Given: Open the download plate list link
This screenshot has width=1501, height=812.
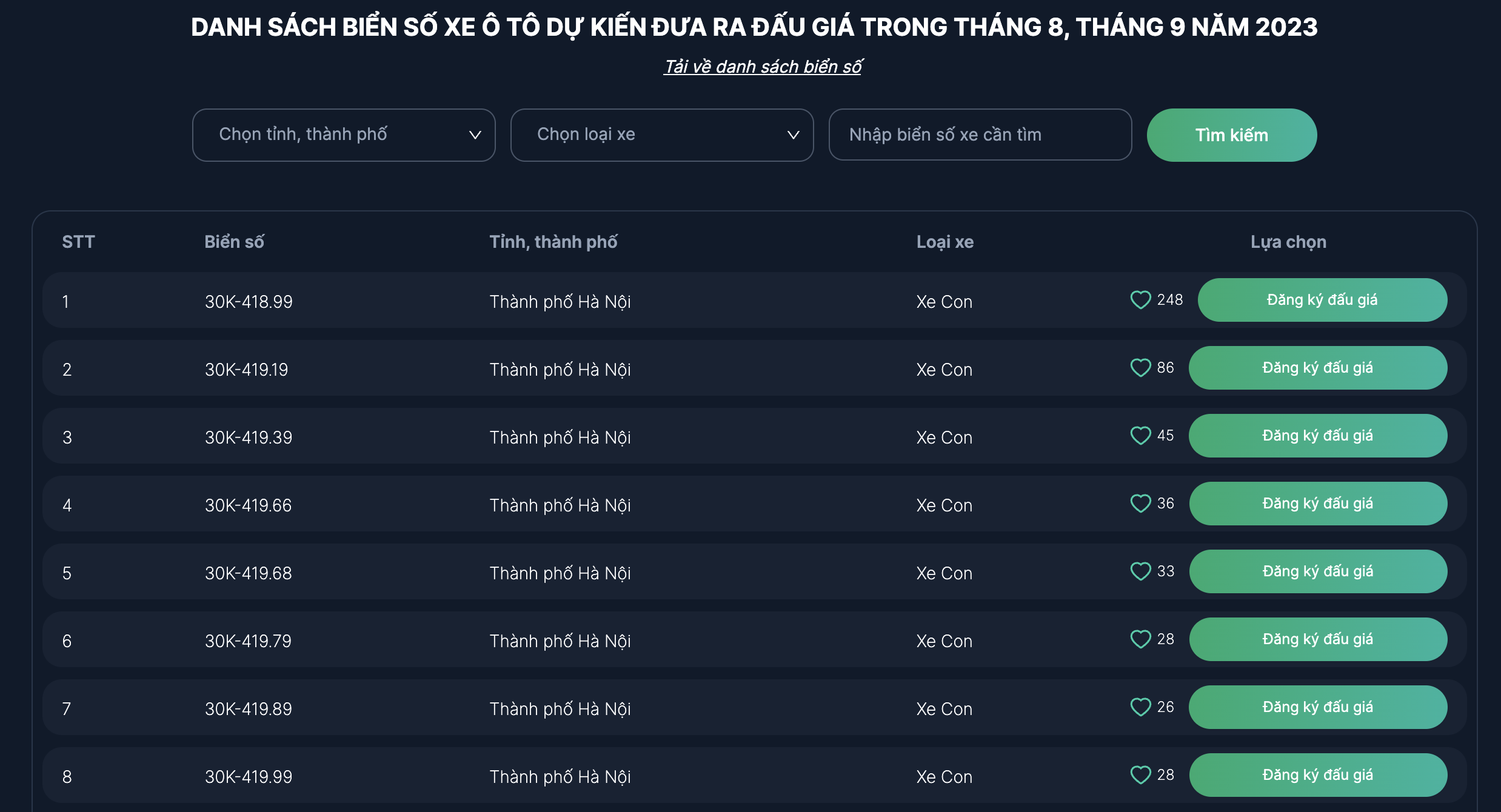Looking at the screenshot, I should tap(763, 67).
